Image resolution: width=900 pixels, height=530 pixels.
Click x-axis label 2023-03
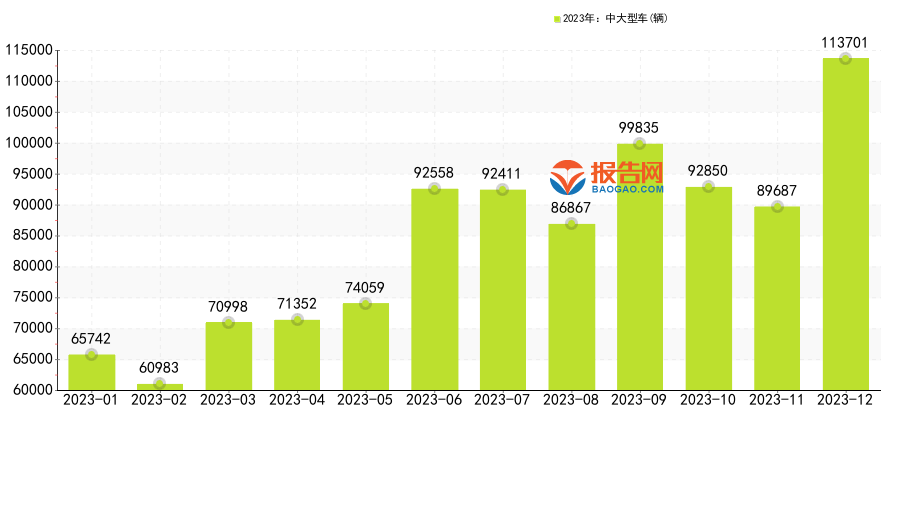tap(228, 400)
